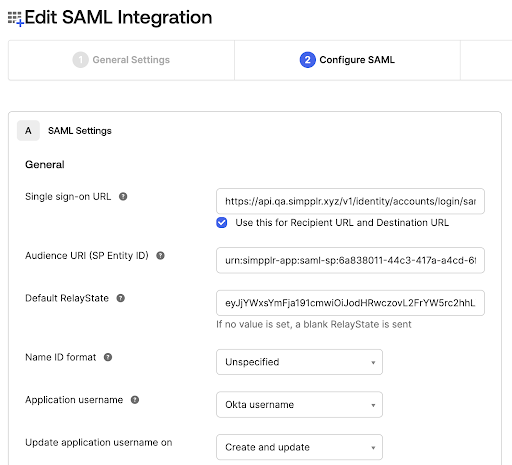This screenshot has width=512, height=465.
Task: Click the step 1 circle icon
Action: point(80,60)
